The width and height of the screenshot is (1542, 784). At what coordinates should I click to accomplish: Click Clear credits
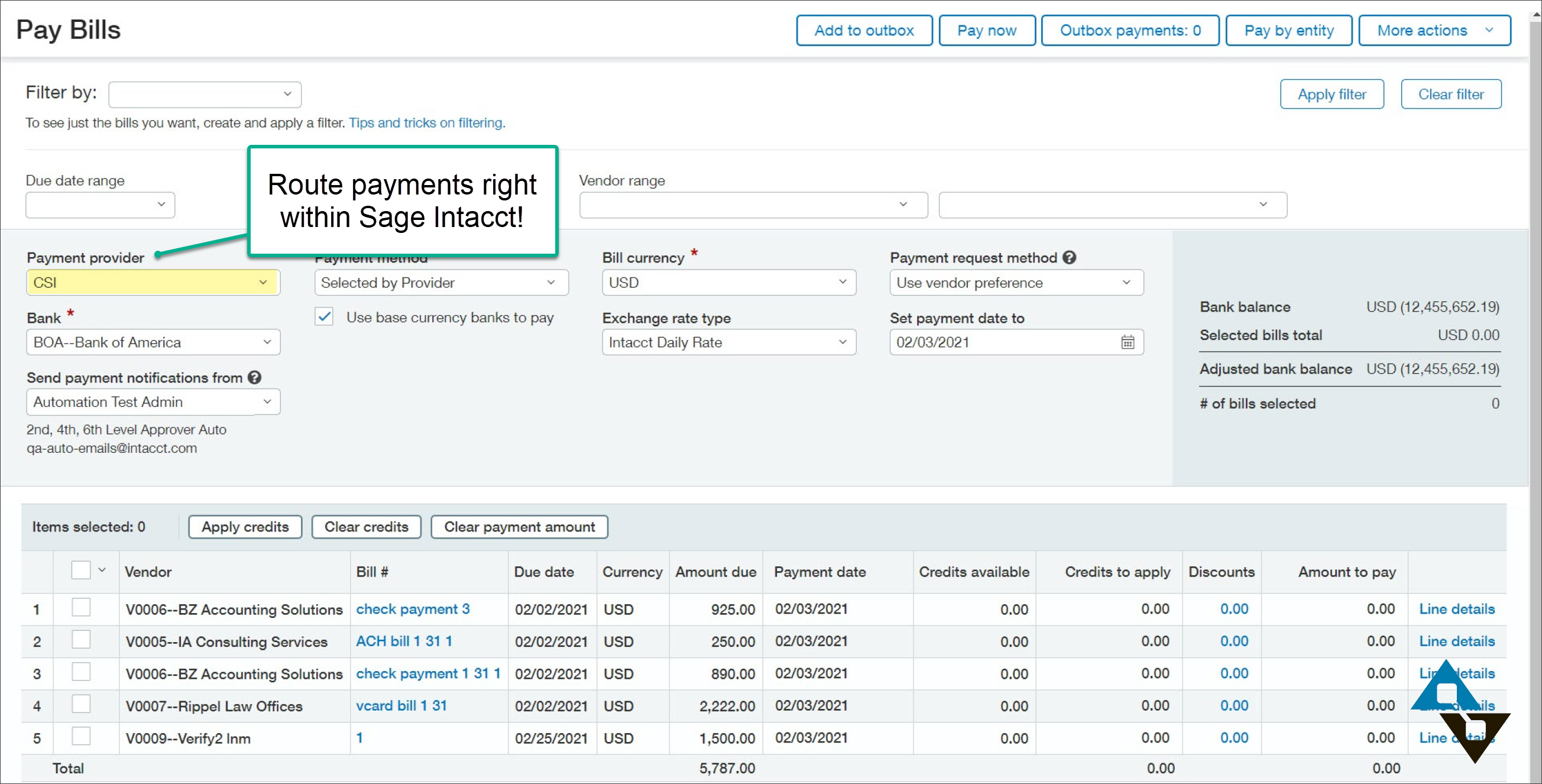click(x=366, y=527)
